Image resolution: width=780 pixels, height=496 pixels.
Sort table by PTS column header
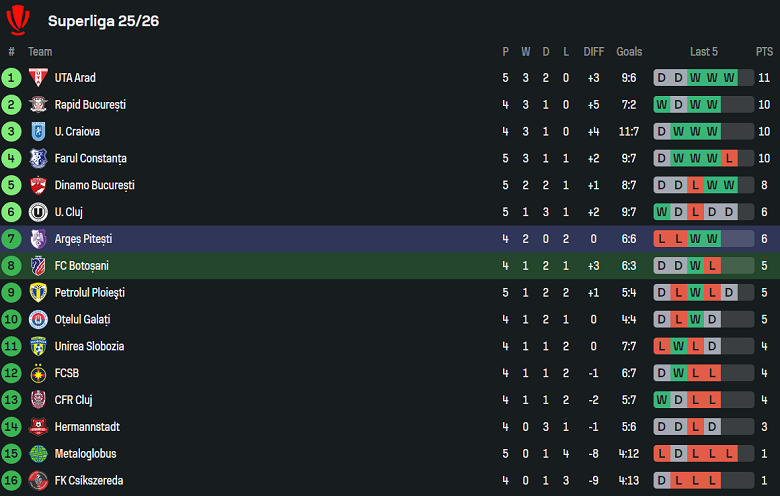tap(764, 52)
